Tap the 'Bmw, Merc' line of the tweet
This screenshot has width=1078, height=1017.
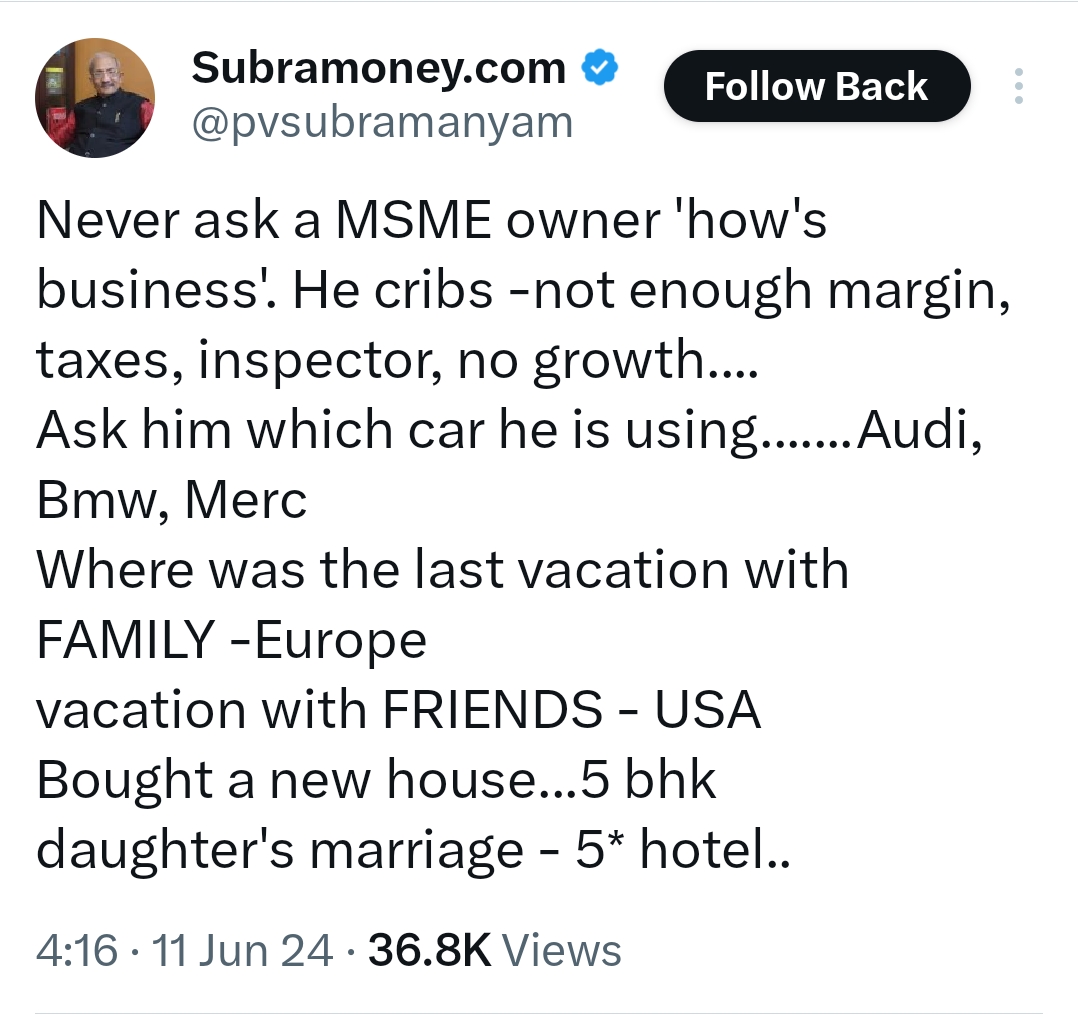(172, 501)
